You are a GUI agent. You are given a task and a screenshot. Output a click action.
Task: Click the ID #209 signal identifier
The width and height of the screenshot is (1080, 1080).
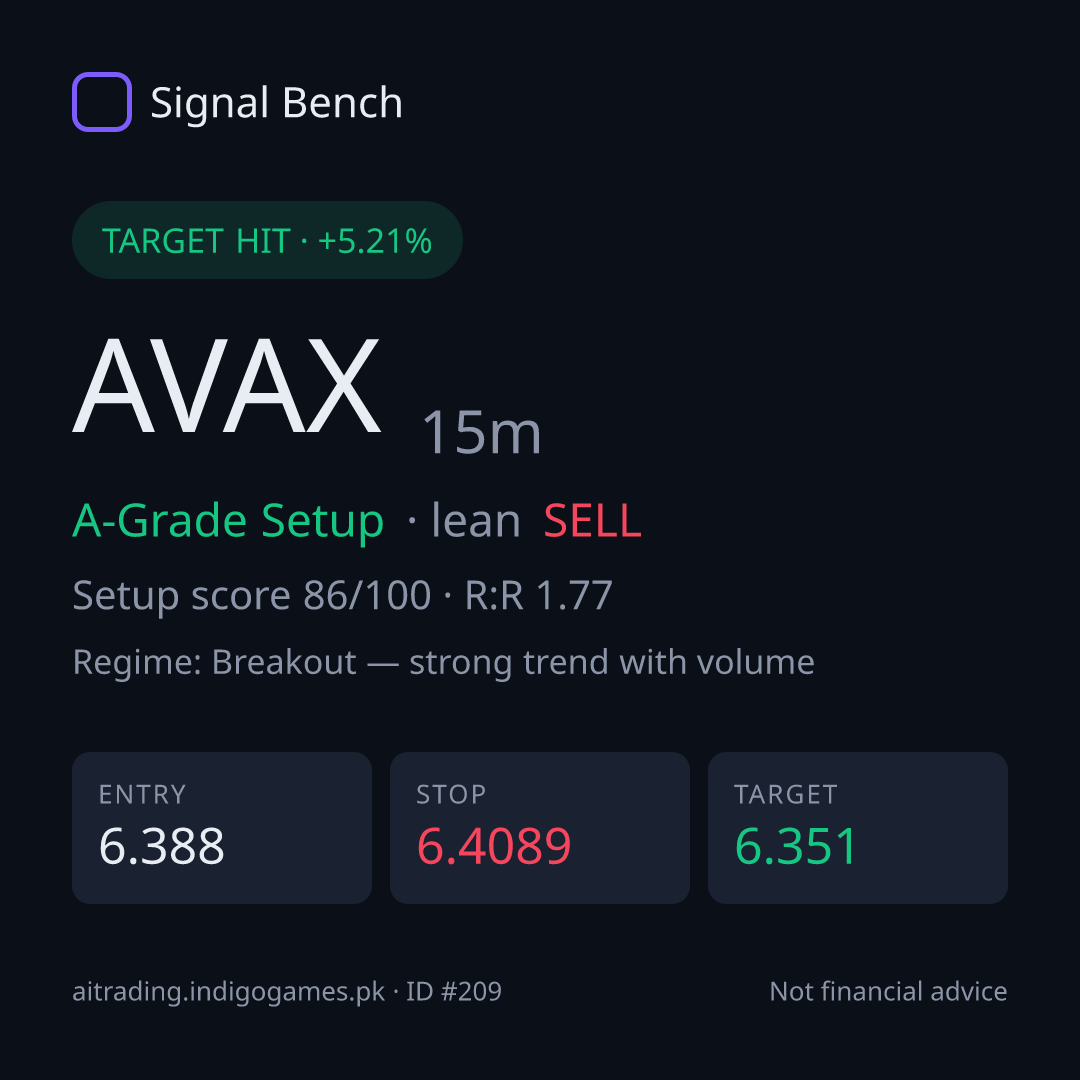coord(453,991)
